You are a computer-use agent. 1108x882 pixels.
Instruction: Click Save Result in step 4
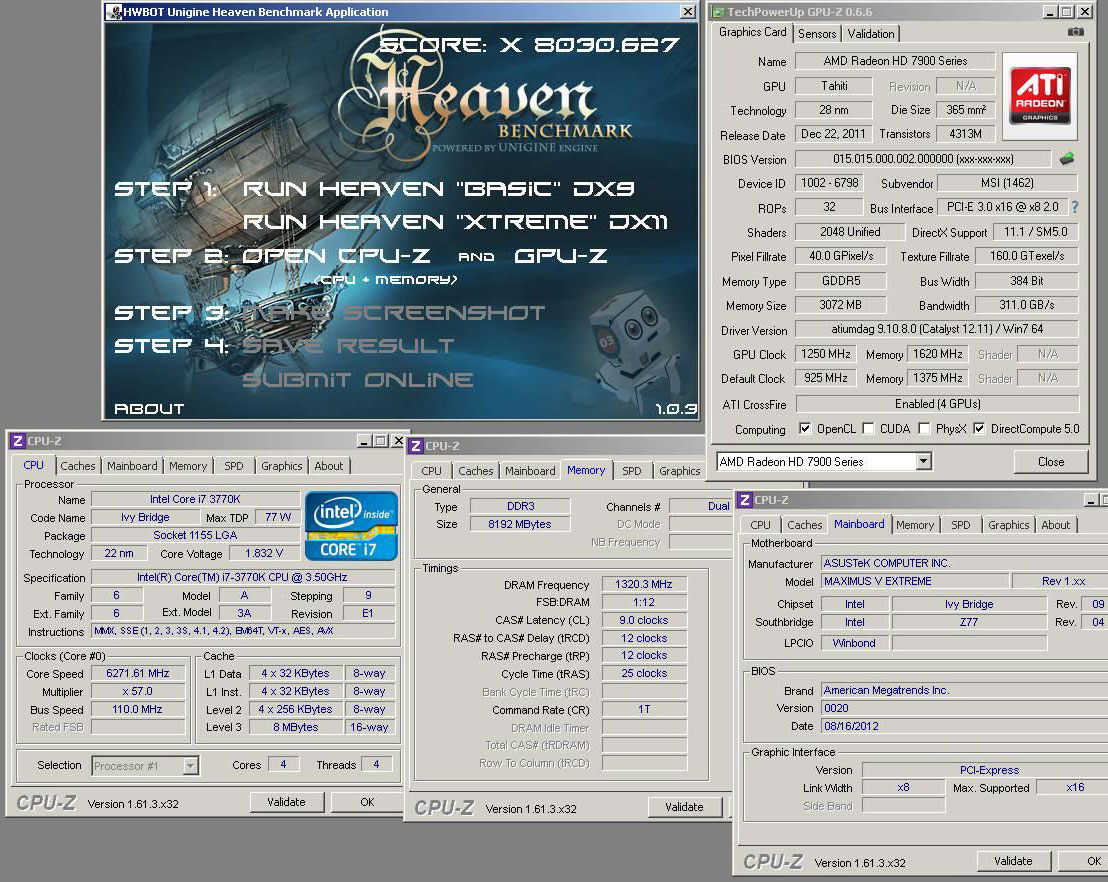pos(348,346)
